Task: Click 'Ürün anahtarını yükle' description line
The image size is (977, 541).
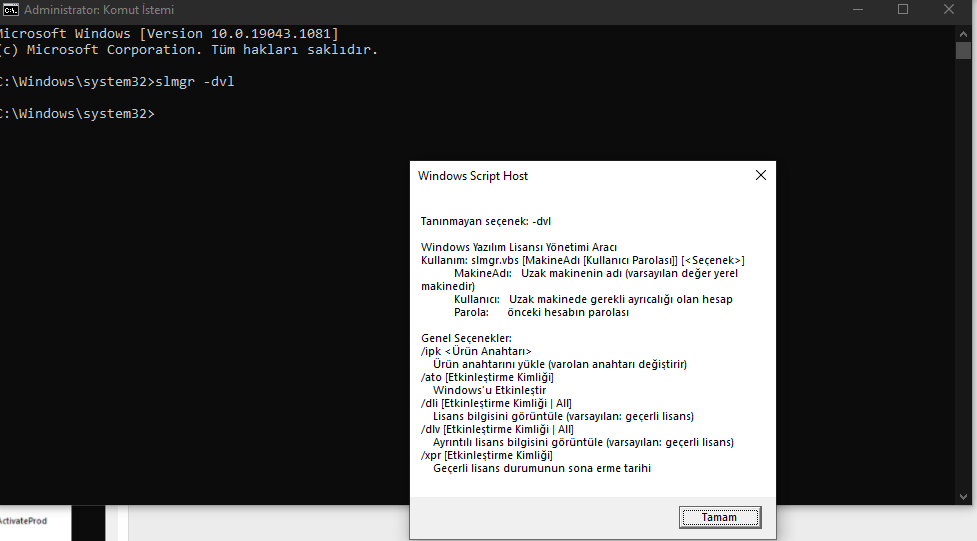Action: (560, 365)
